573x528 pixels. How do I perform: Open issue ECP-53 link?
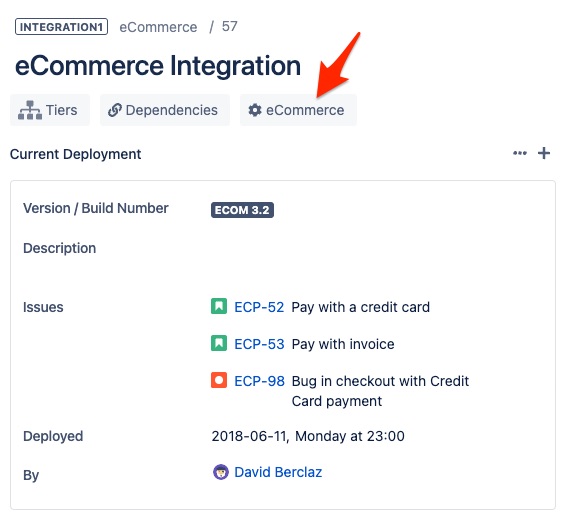(x=259, y=344)
